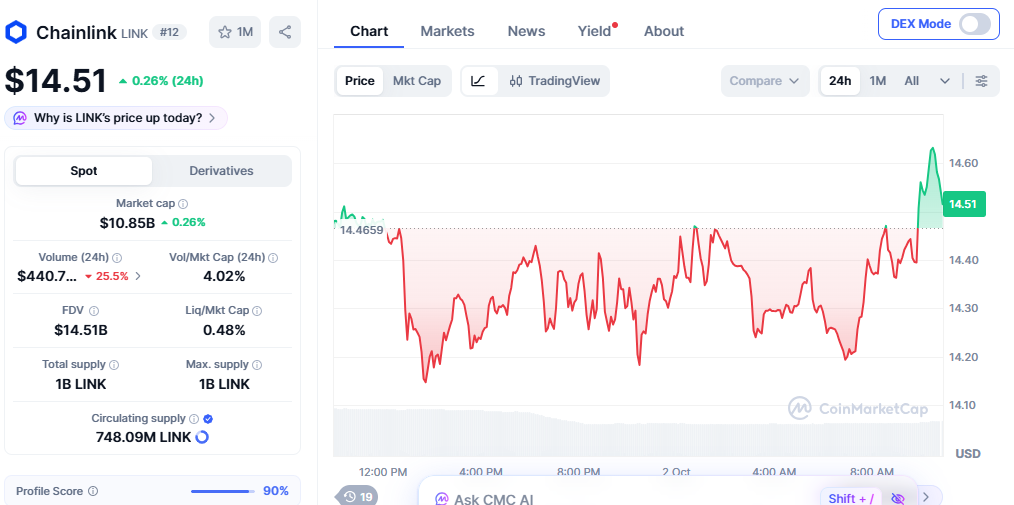Click the 90% profile score value
1014x505 pixels.
(275, 491)
